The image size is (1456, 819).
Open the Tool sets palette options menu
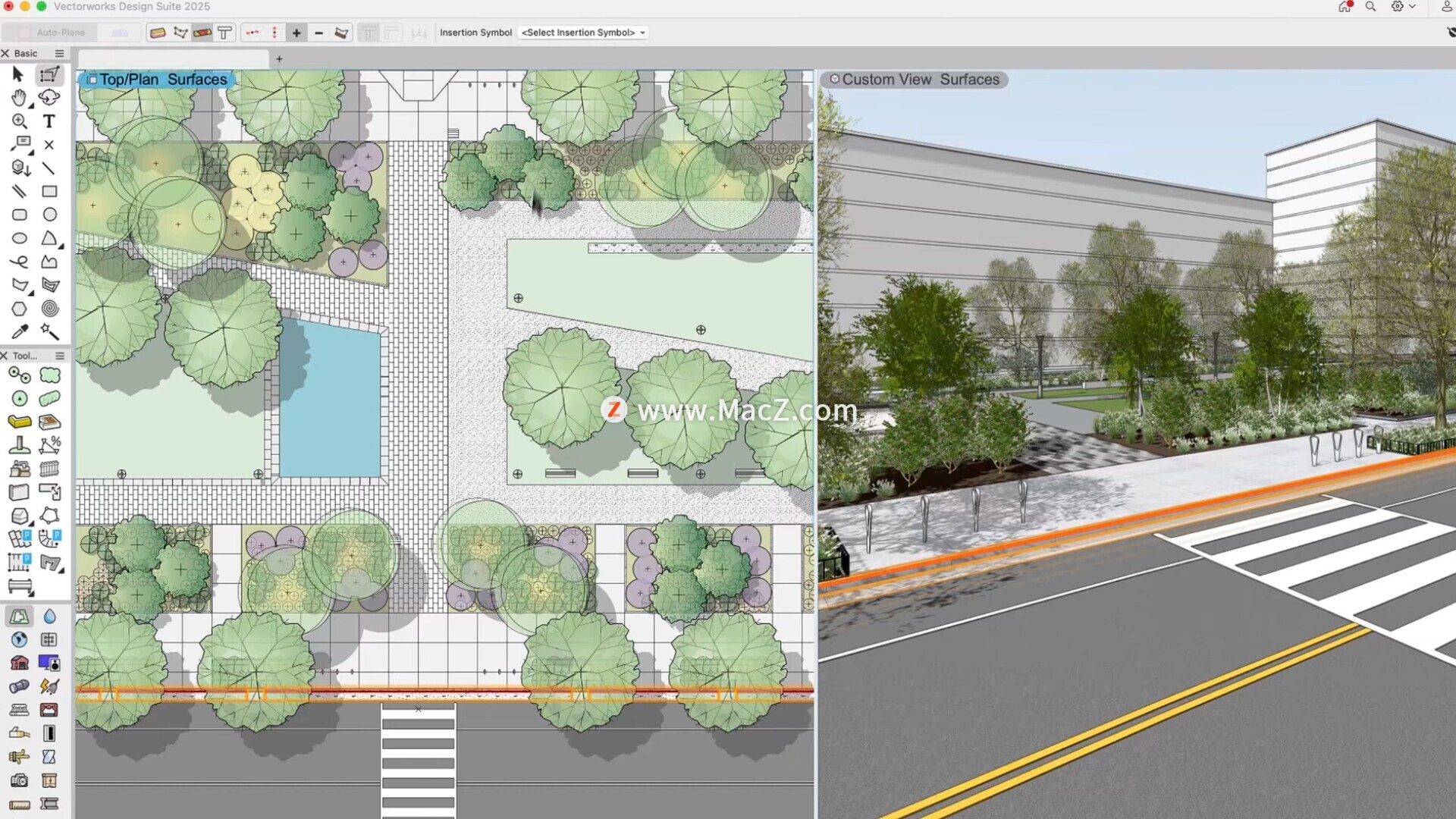[59, 356]
